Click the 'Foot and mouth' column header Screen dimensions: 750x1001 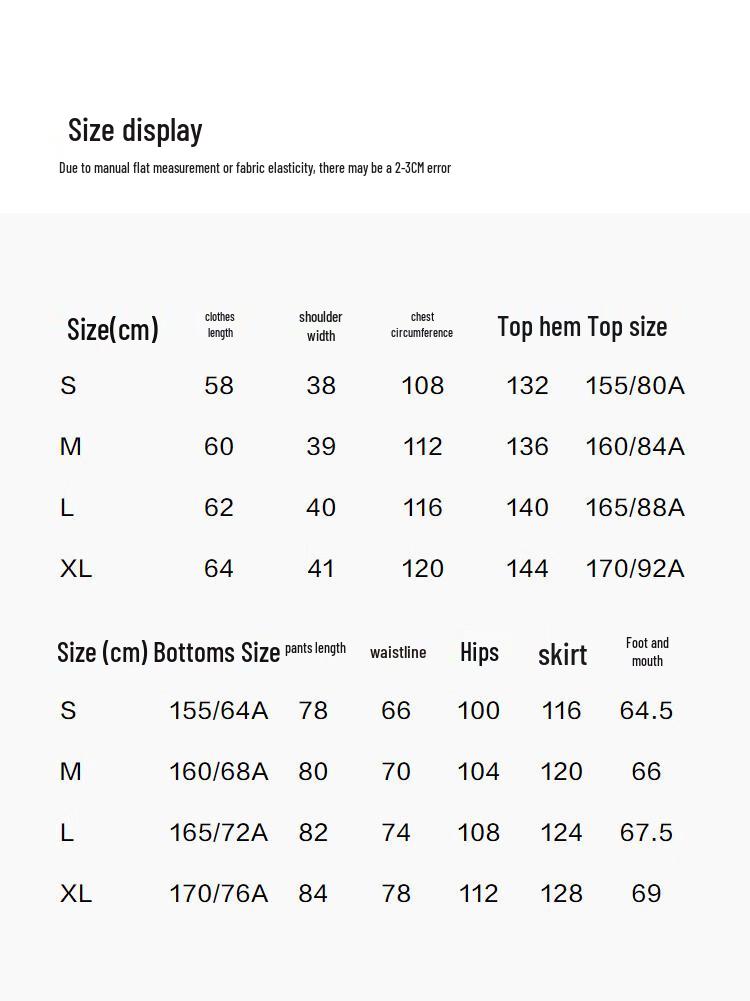click(647, 652)
